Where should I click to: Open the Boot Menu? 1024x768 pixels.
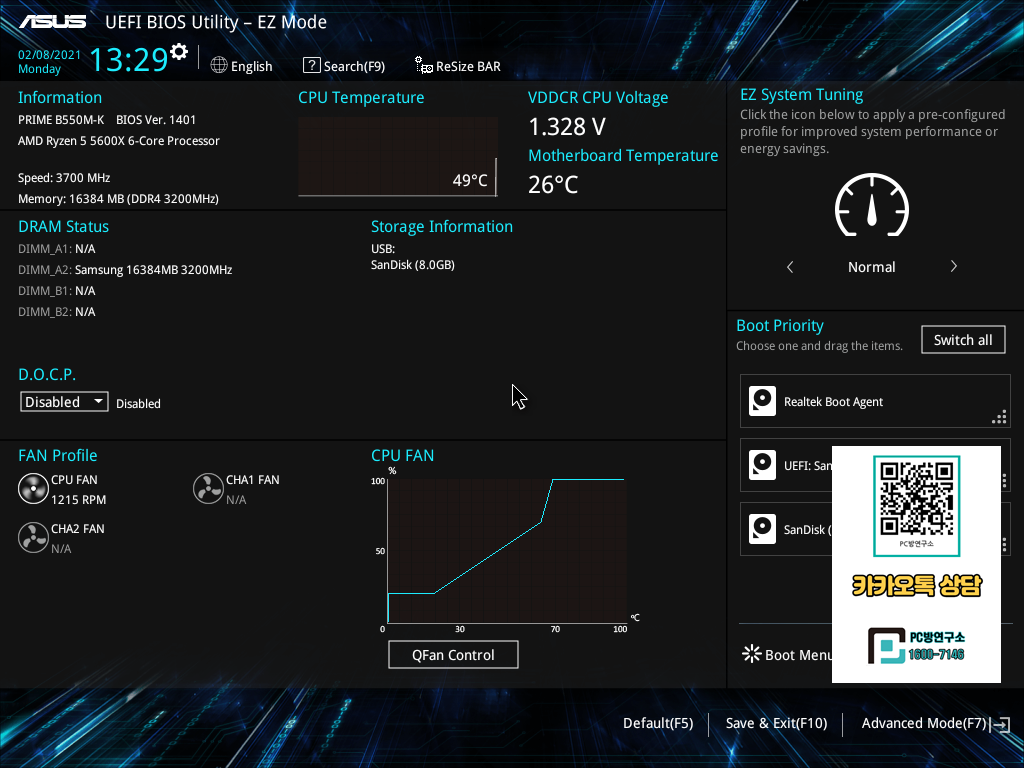pos(788,655)
